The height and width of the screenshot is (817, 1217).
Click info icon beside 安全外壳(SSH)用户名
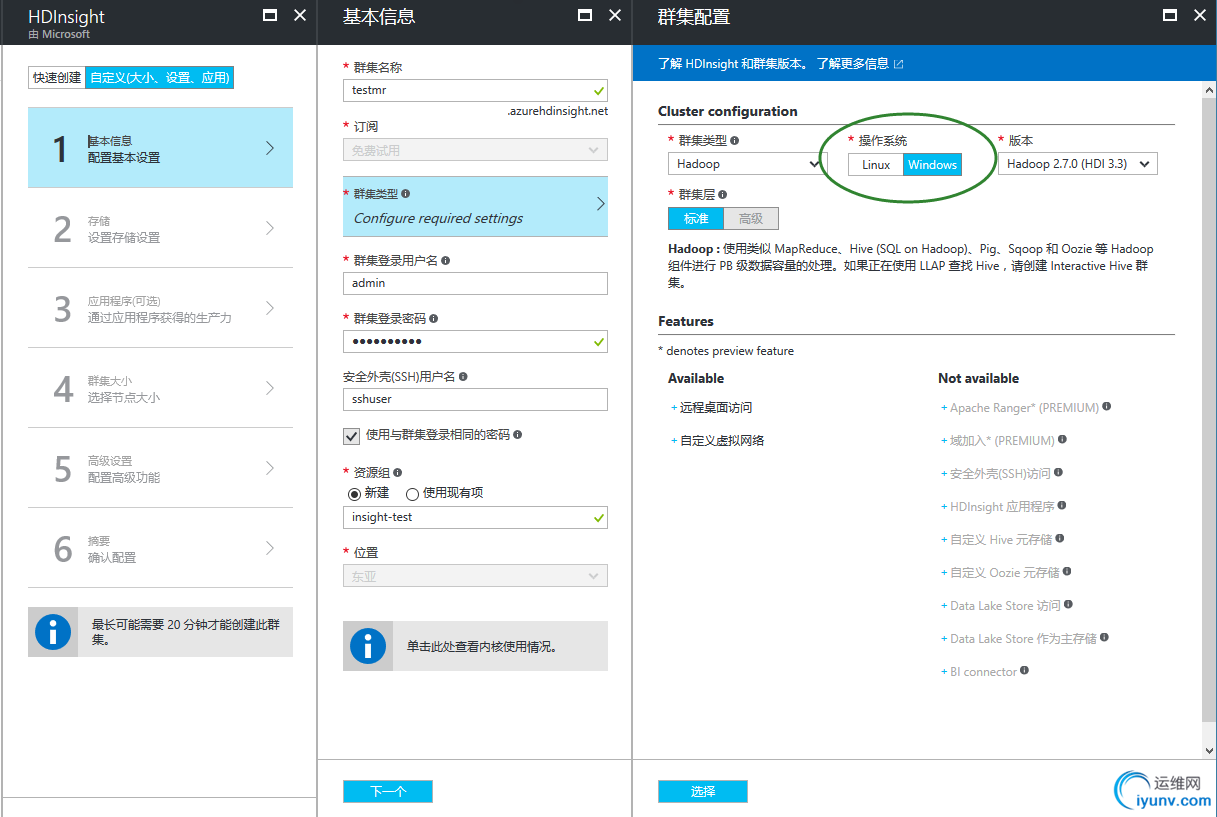tap(463, 377)
